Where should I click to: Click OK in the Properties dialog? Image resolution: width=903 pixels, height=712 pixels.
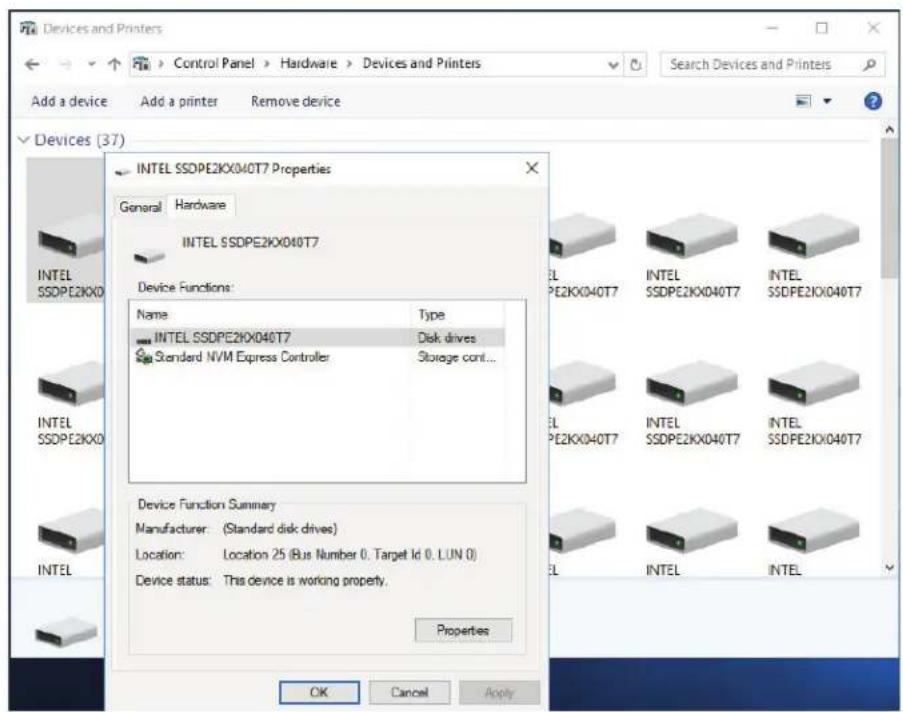click(x=319, y=692)
